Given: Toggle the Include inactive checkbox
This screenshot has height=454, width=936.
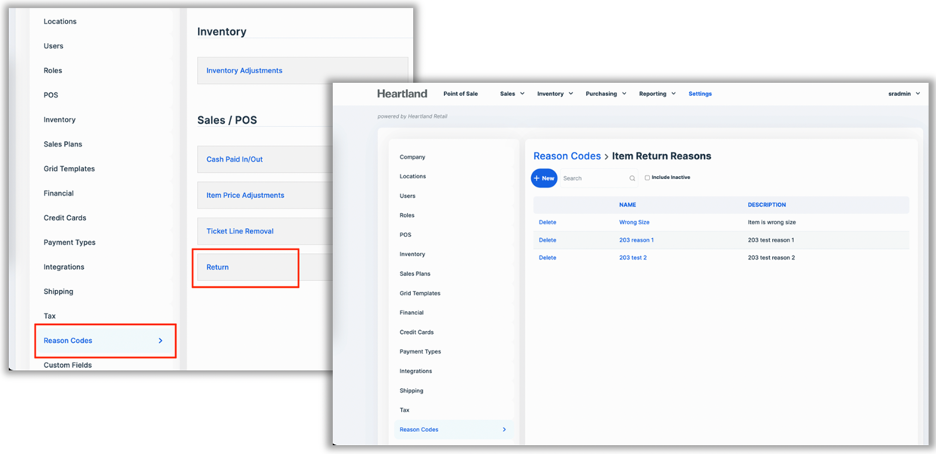Looking at the screenshot, I should point(647,178).
